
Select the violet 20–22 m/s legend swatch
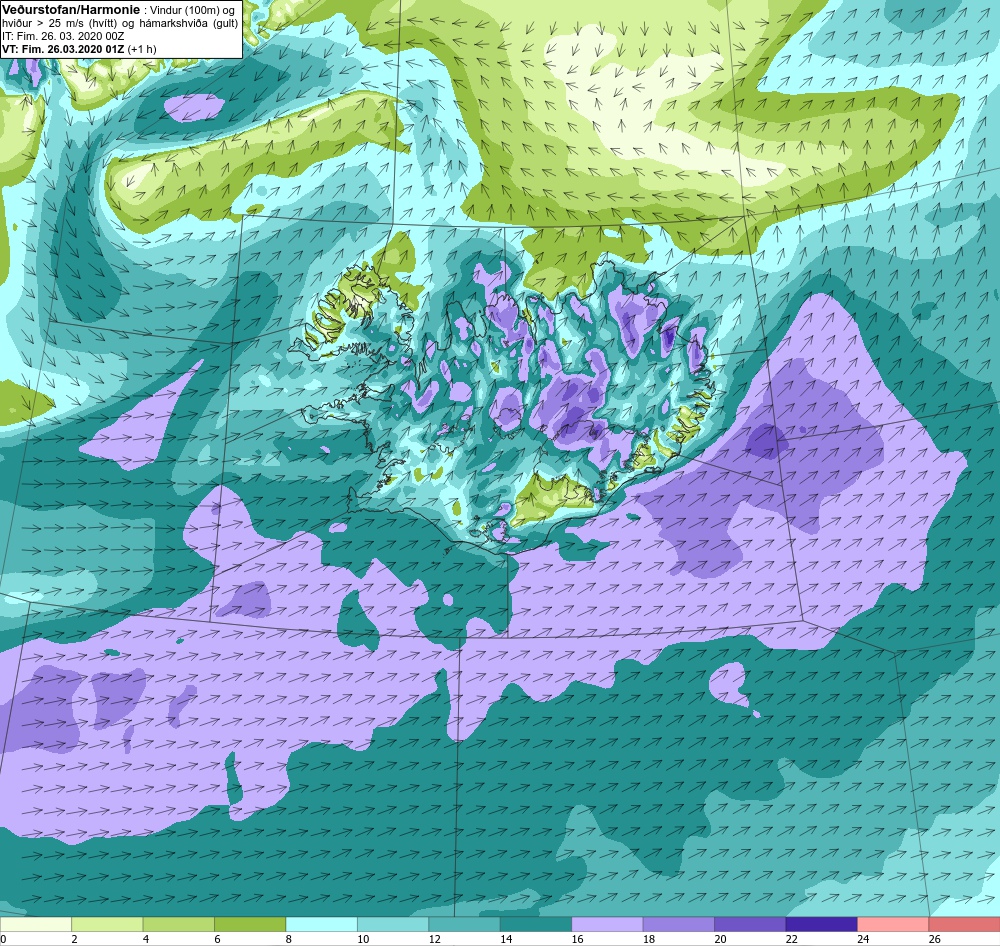750,924
